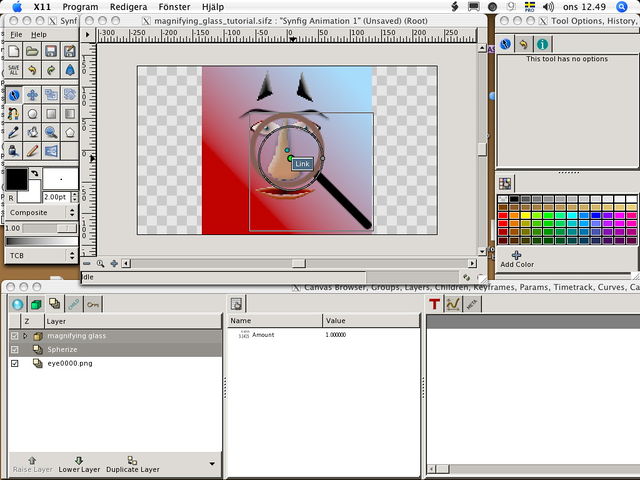Toggle the magnifying glass layer checkbox

pos(15,336)
